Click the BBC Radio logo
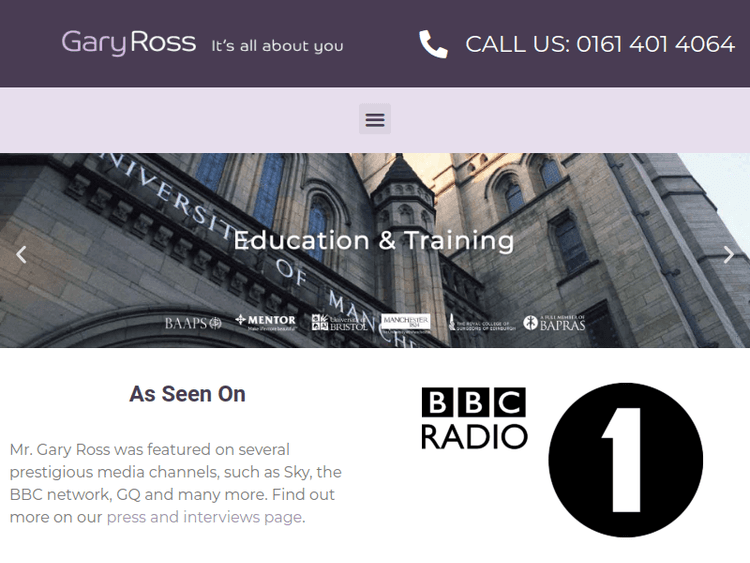This screenshot has width=750, height=563. [473, 419]
